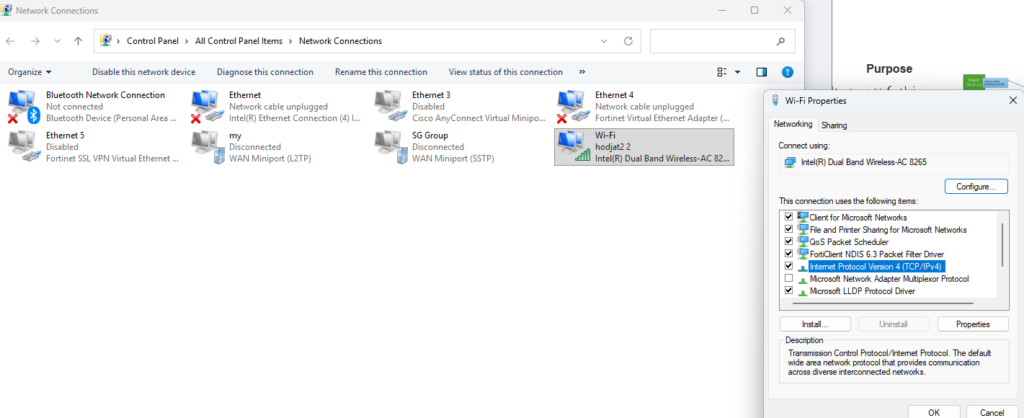Click the Control Panel address bar icon

point(105,40)
